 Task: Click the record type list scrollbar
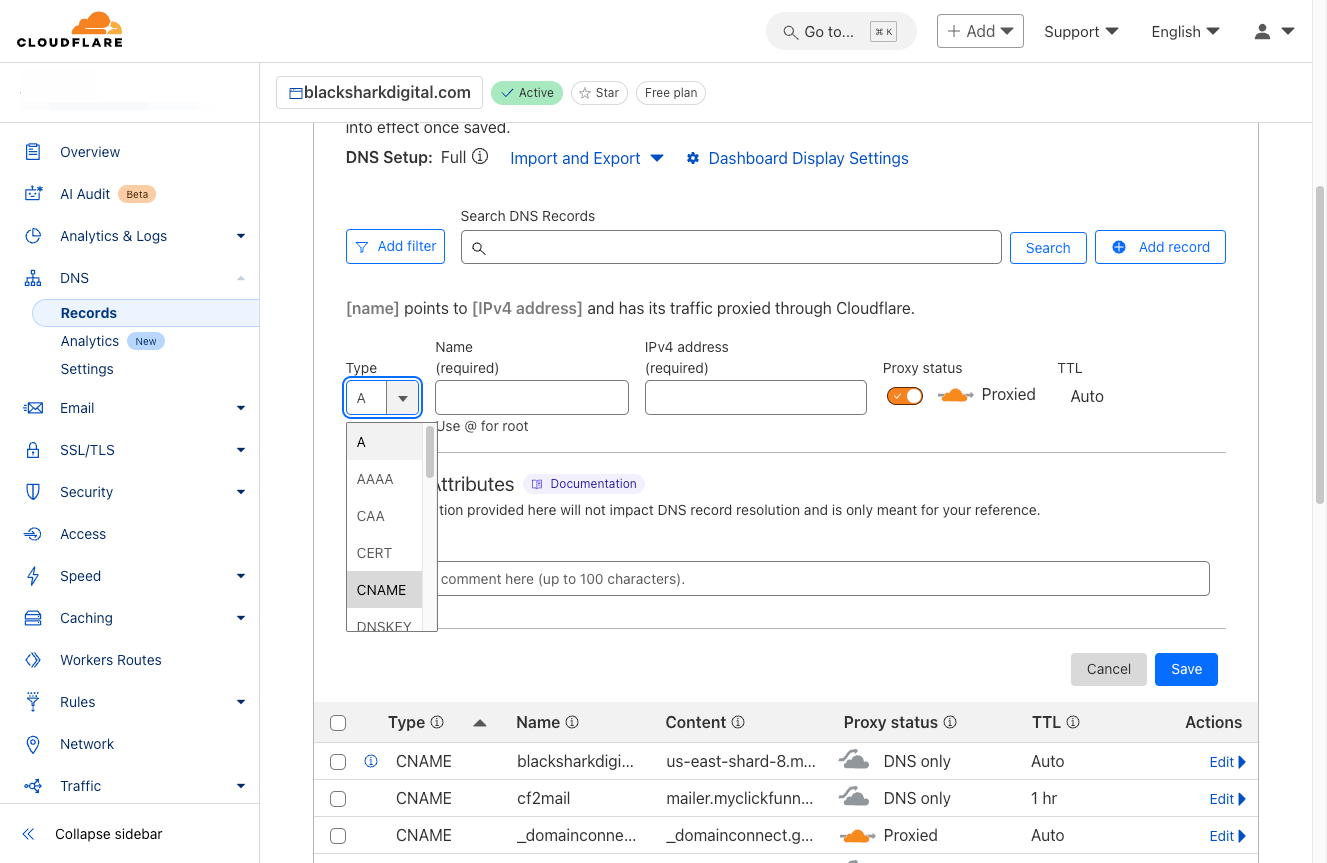coord(430,452)
